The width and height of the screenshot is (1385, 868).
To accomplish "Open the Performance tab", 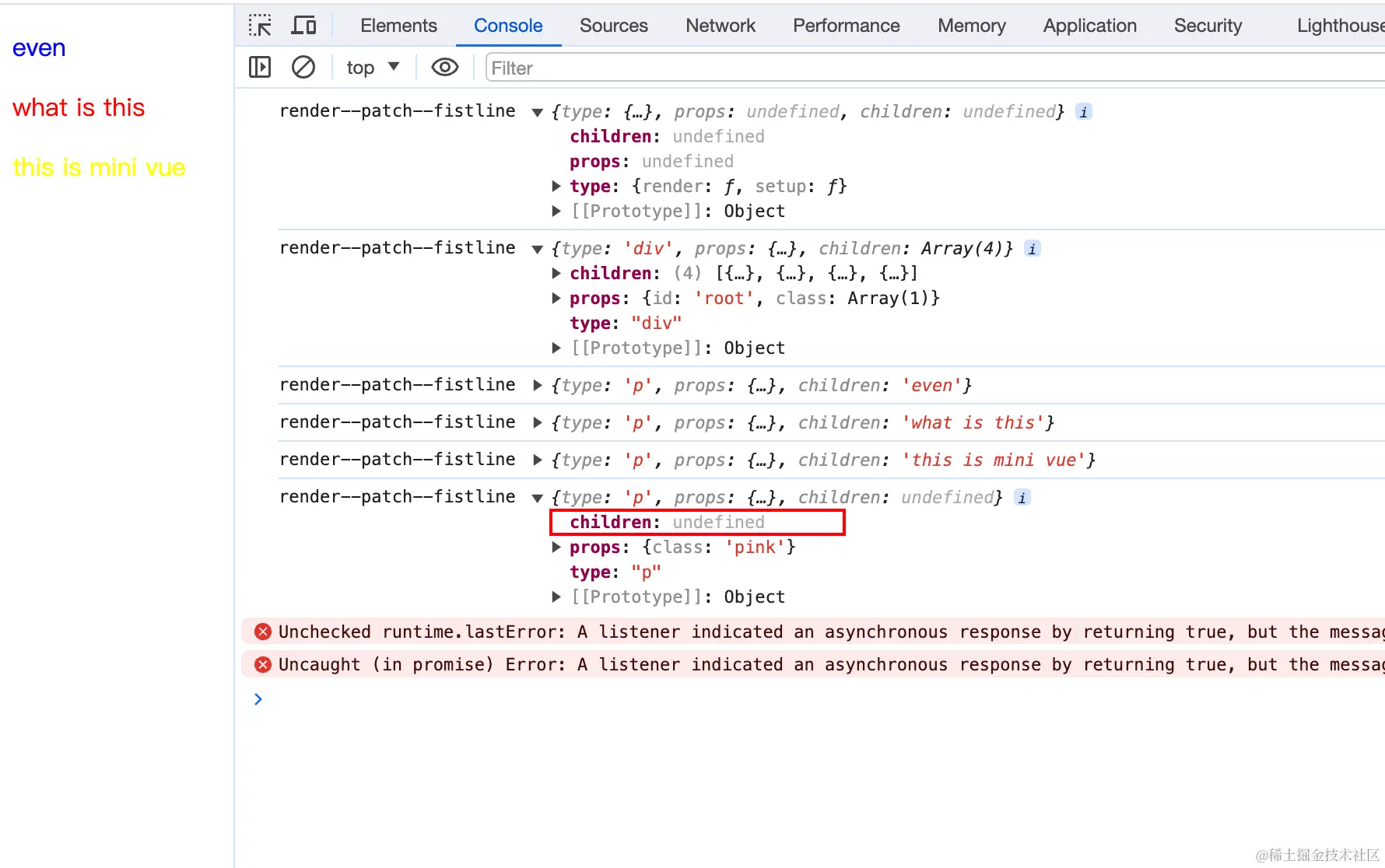I will 847,26.
